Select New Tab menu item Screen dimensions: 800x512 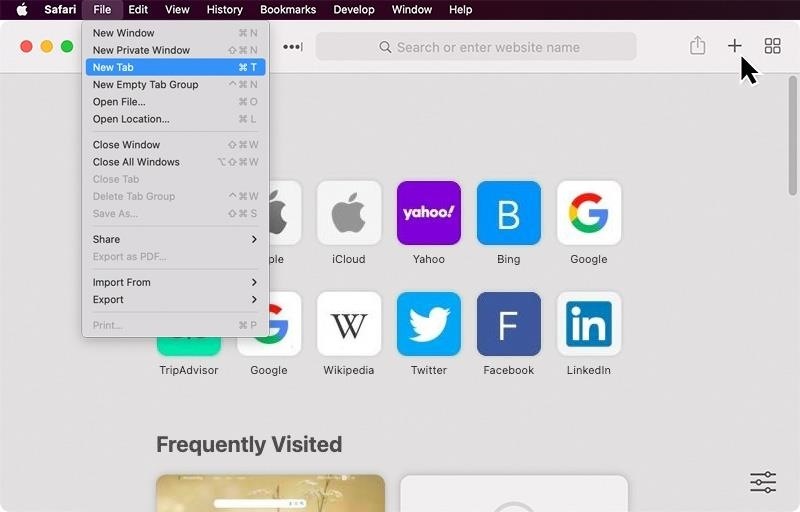click(174, 67)
